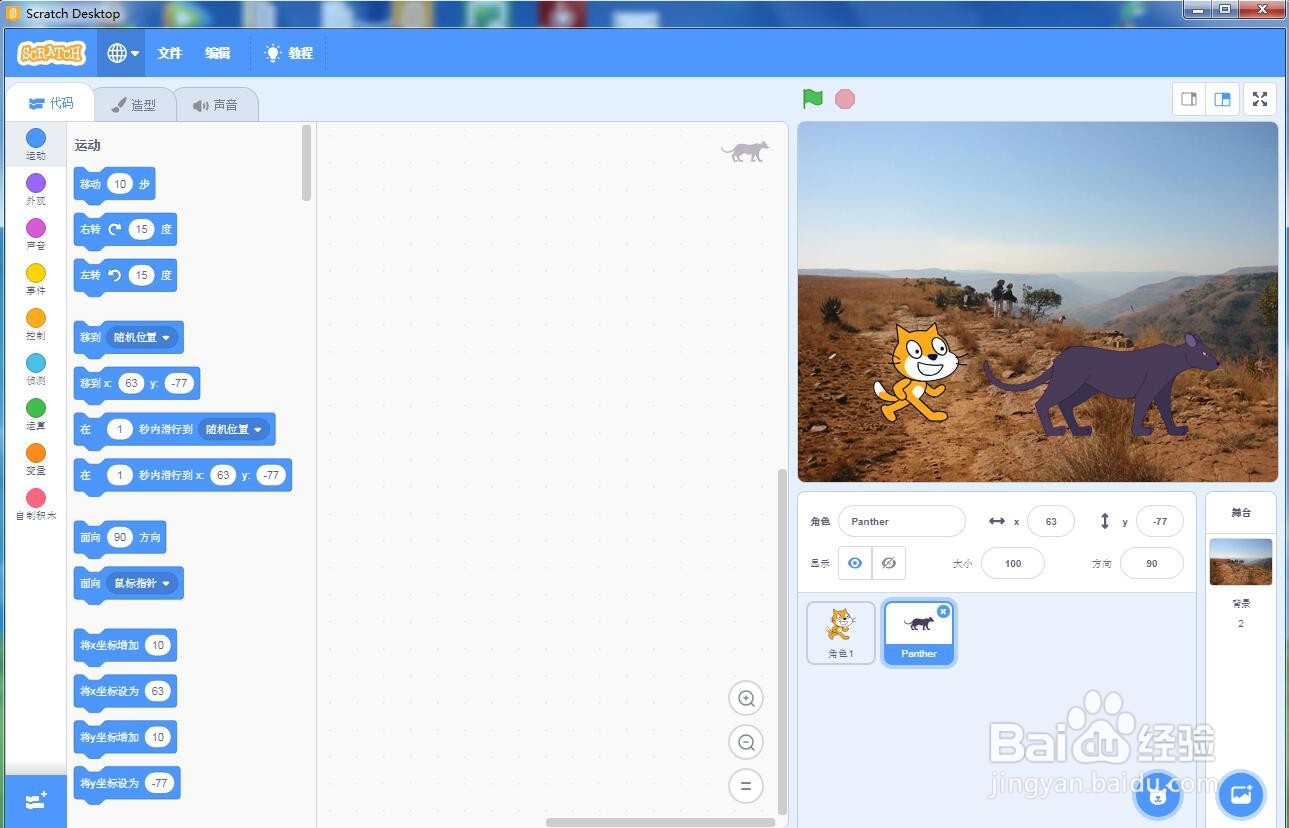Viewport: 1289px width, 828px height.
Task: Select the 变量 variables category
Action: pos(36,458)
